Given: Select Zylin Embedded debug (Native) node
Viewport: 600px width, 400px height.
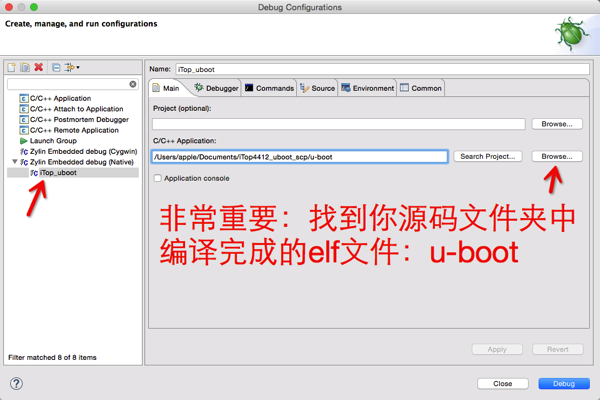Looking at the screenshot, I should point(82,162).
